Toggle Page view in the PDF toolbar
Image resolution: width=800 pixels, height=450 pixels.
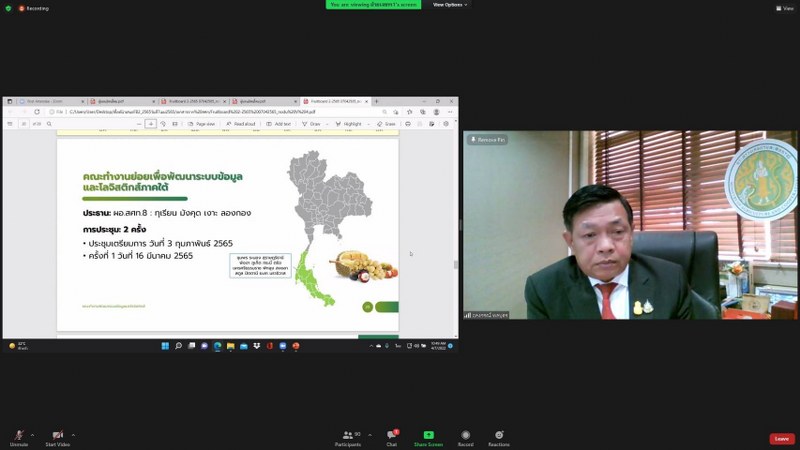click(202, 124)
